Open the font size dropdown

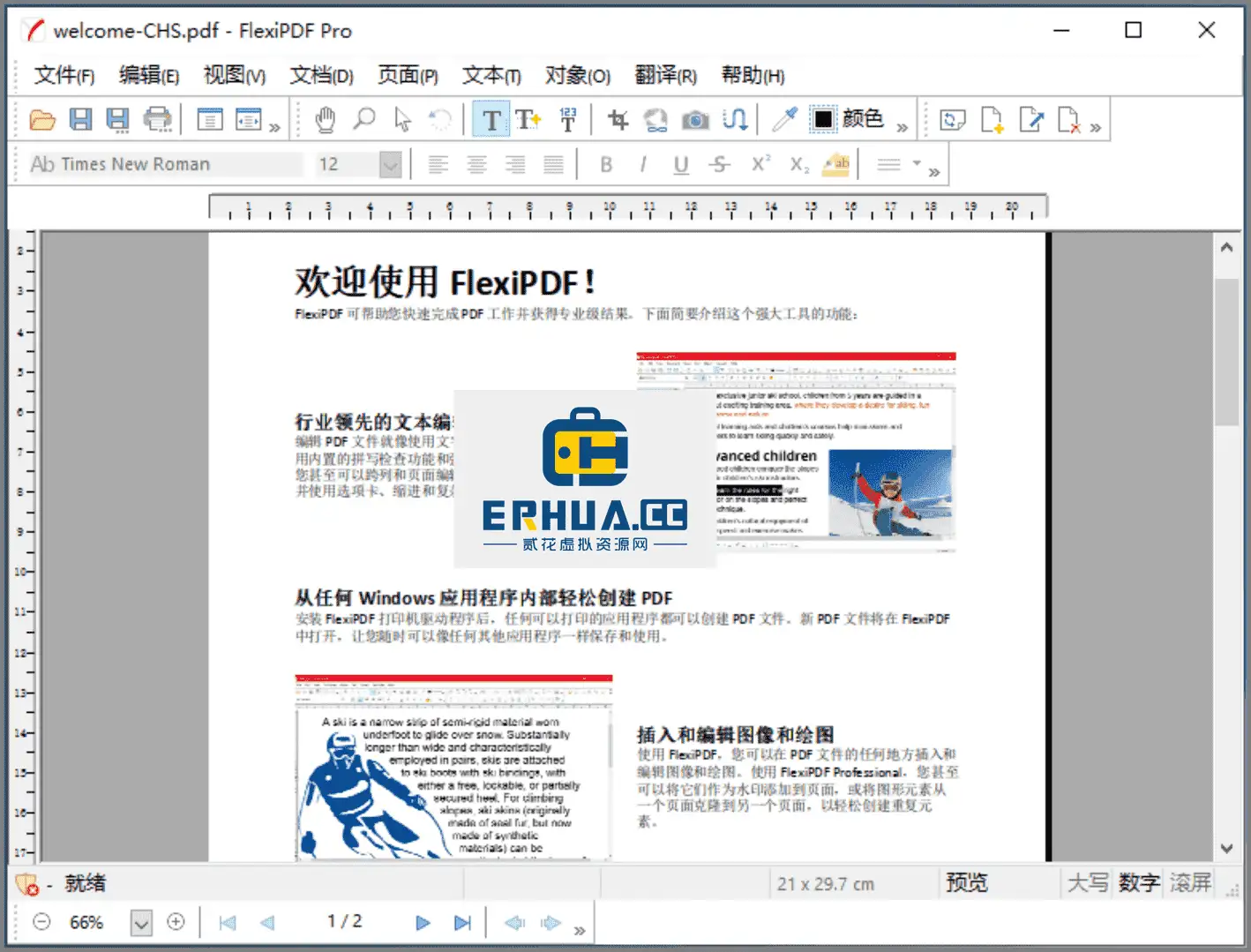point(390,164)
